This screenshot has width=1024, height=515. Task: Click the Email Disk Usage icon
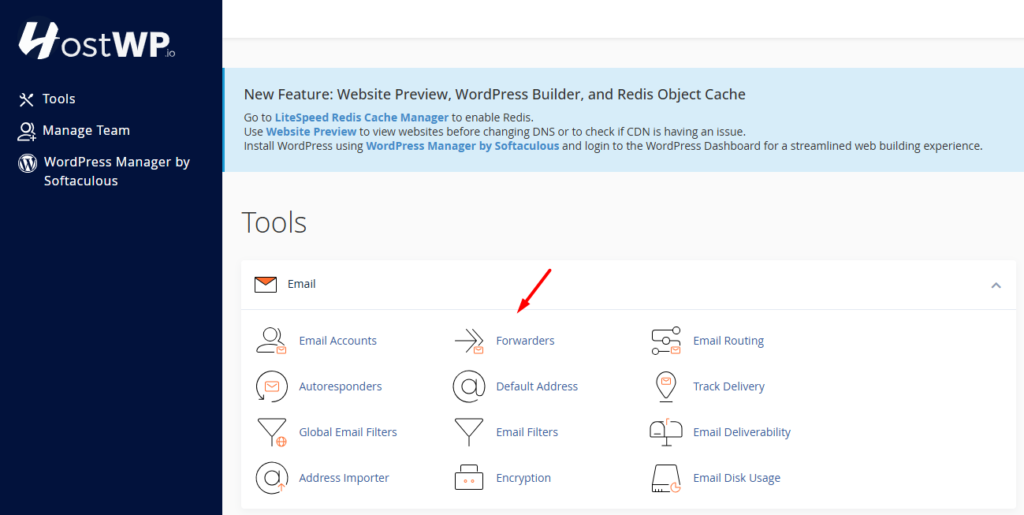pos(666,478)
